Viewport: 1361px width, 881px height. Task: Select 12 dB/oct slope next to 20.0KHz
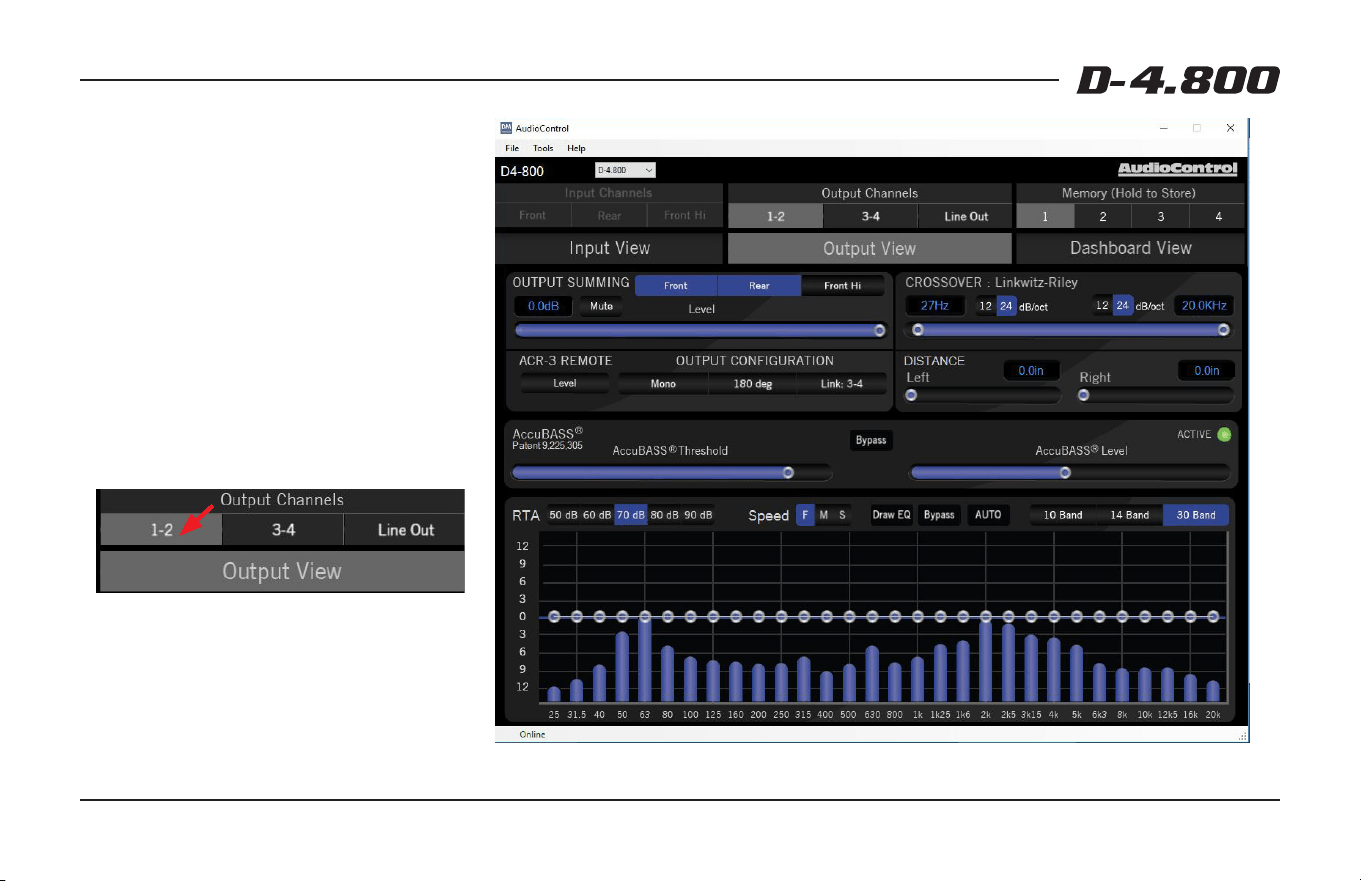click(1103, 306)
